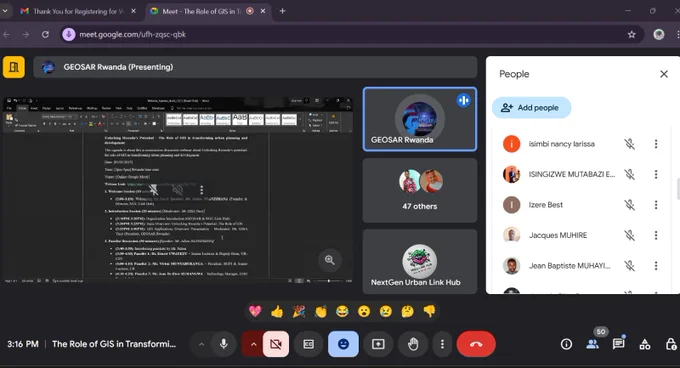The image size is (680, 368).
Task: Close the Gmail browser tab
Action: click(x=133, y=11)
